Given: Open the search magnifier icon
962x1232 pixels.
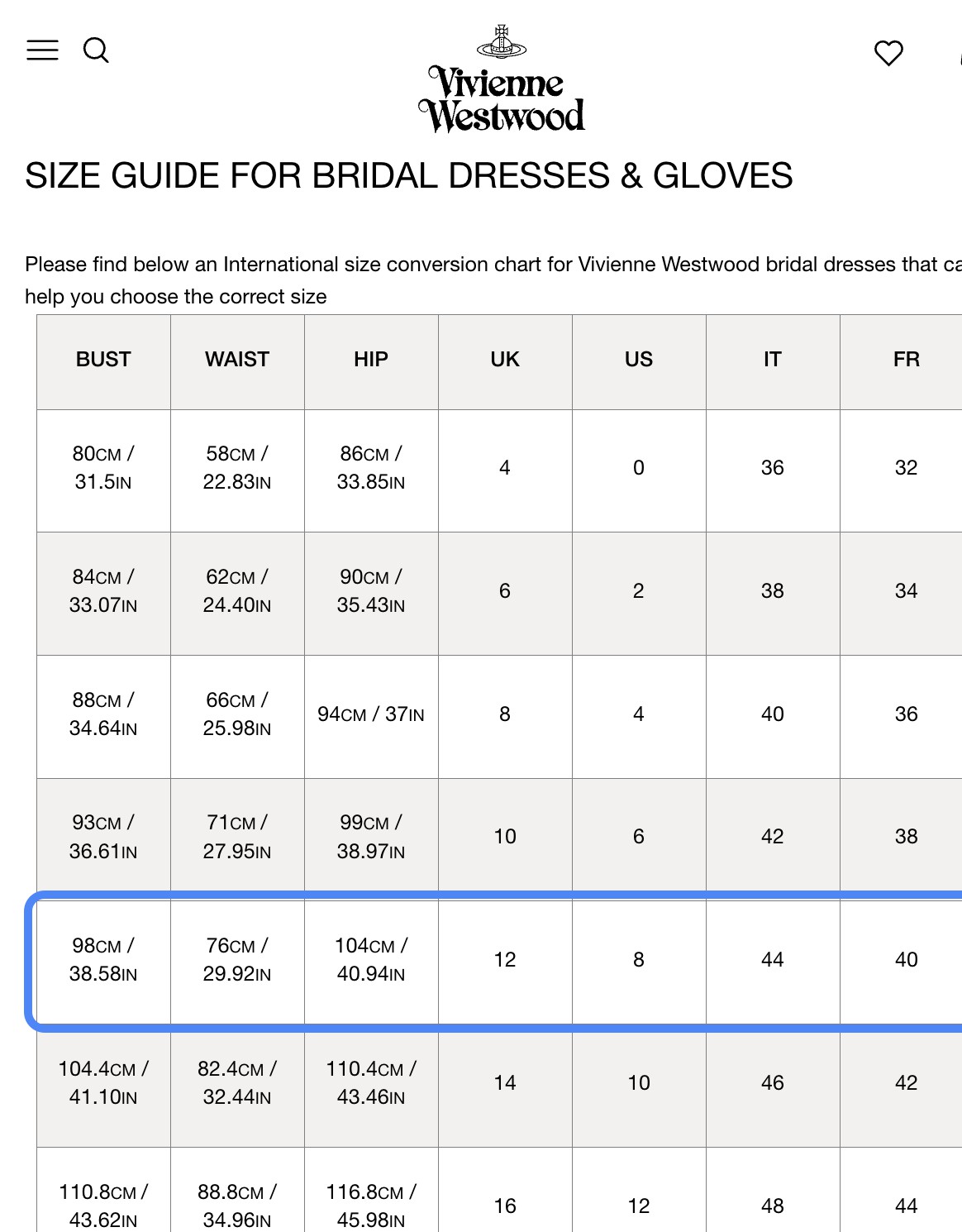Looking at the screenshot, I should 96,50.
